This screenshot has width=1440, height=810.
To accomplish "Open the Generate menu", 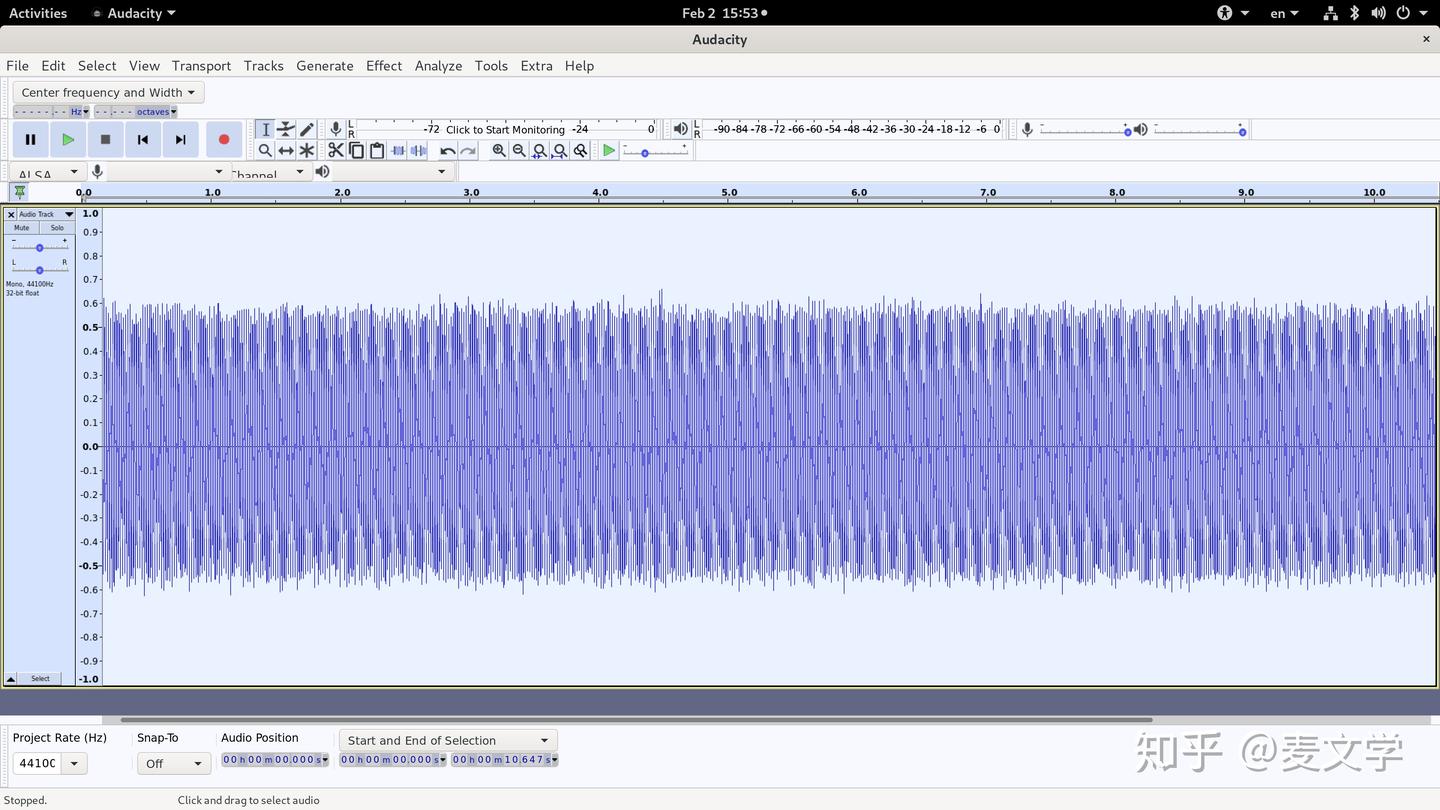I will tap(325, 65).
